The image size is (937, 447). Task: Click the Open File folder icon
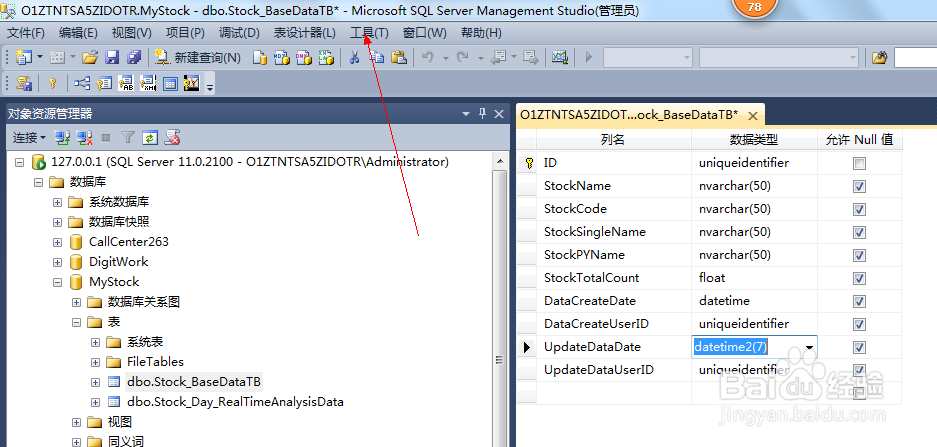[x=90, y=57]
